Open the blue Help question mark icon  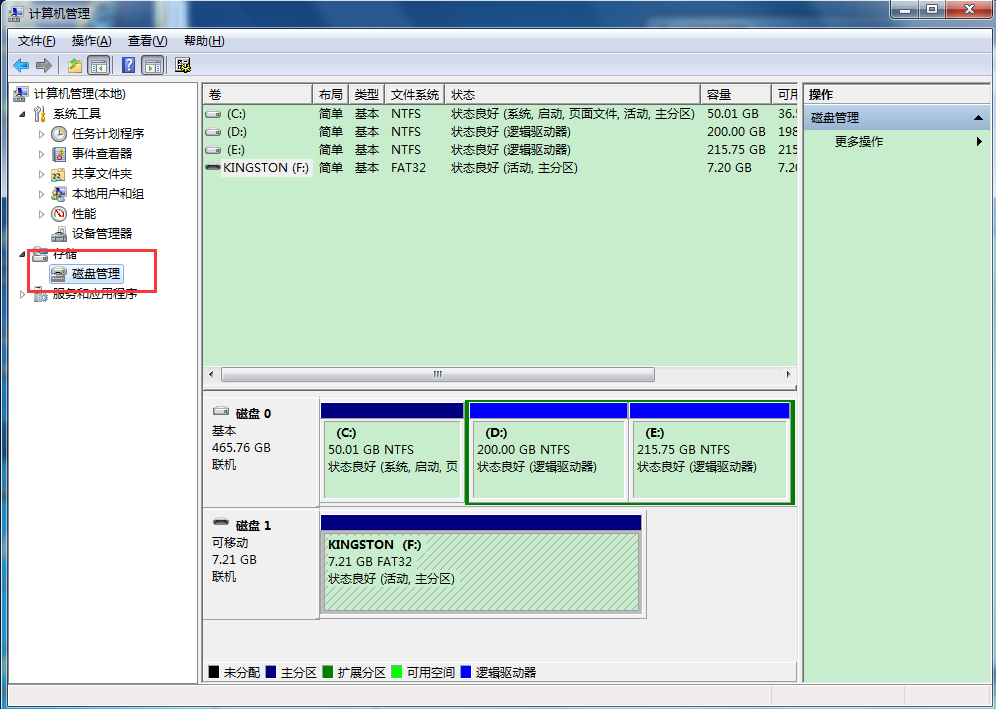(128, 65)
